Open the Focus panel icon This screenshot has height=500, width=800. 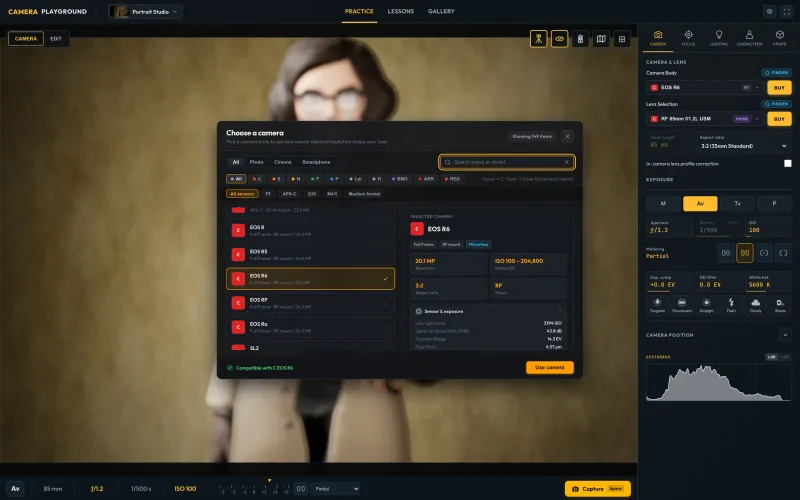tap(688, 38)
